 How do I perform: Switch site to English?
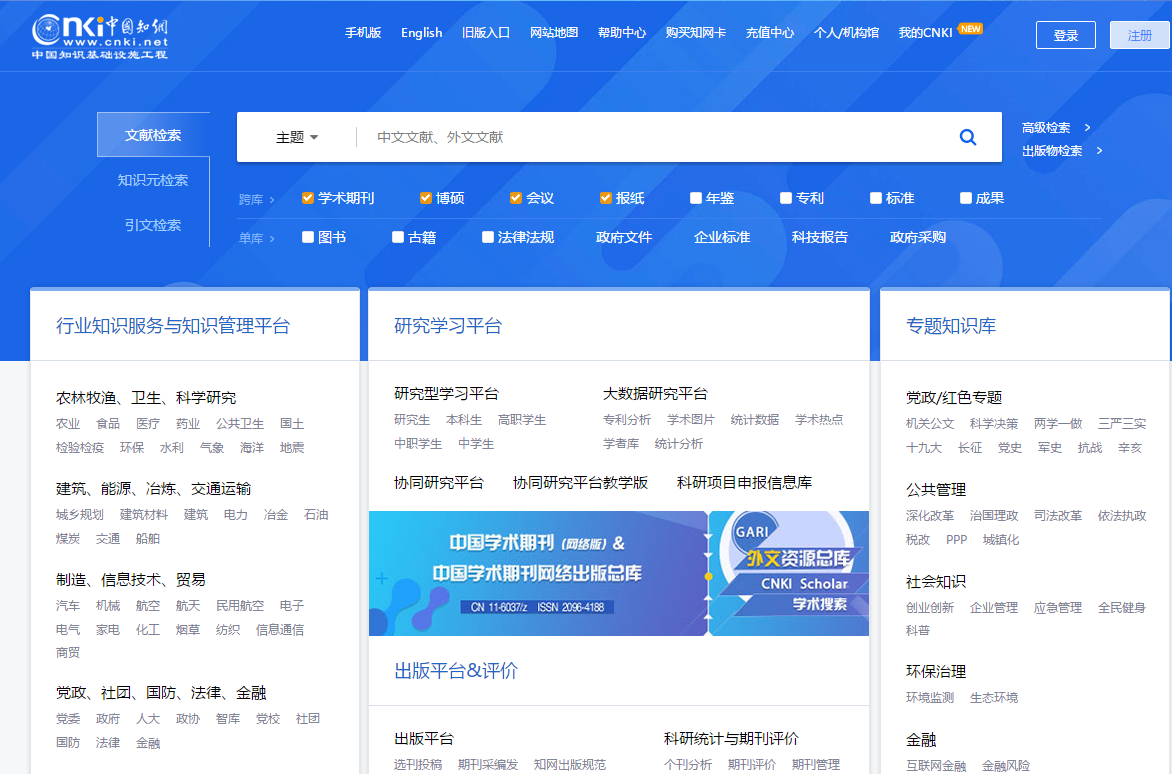[422, 33]
